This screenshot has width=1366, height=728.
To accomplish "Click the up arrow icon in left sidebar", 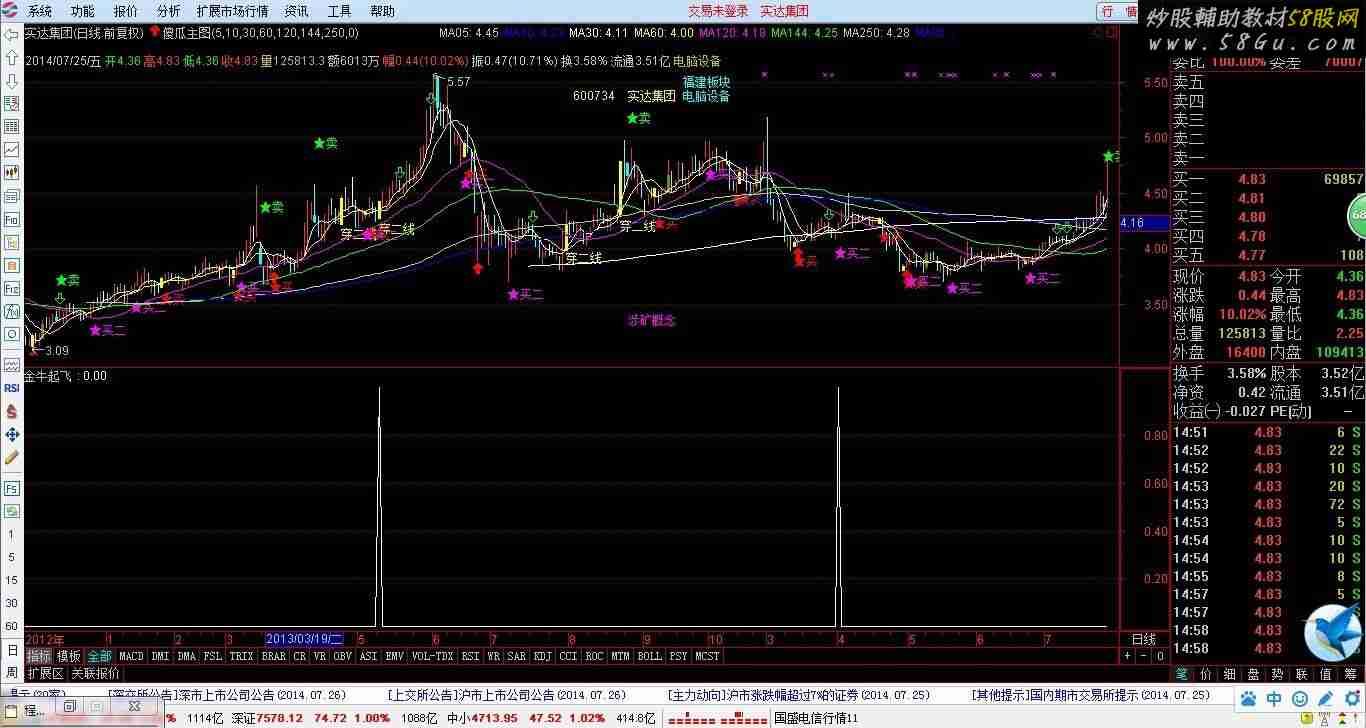I will [11, 57].
